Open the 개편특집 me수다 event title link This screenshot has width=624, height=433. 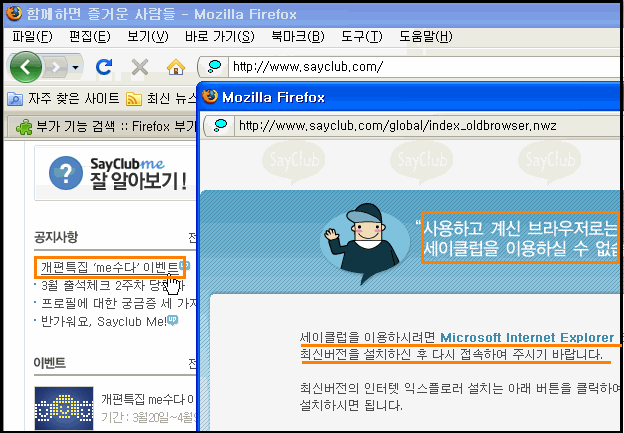pos(147,399)
